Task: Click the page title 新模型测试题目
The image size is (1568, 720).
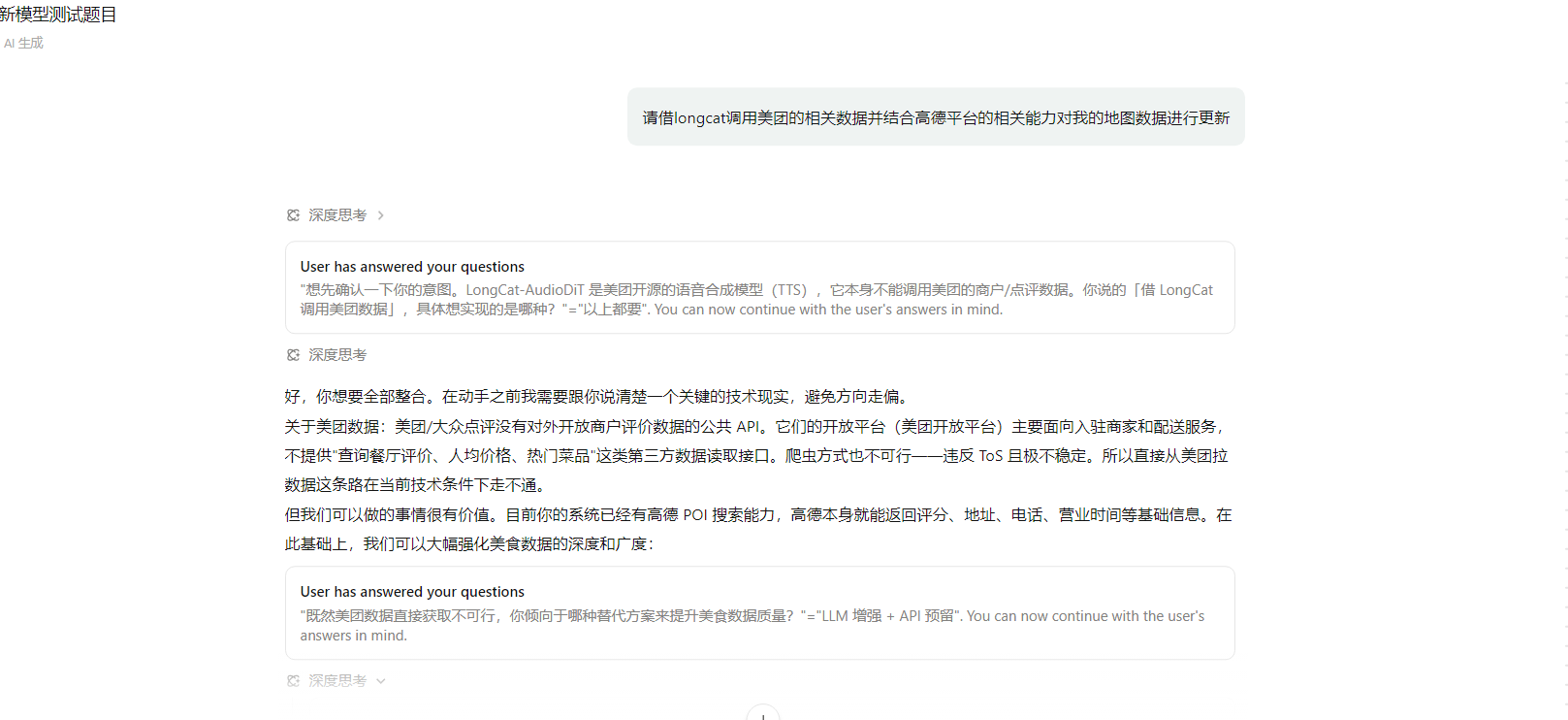Action: [x=58, y=15]
